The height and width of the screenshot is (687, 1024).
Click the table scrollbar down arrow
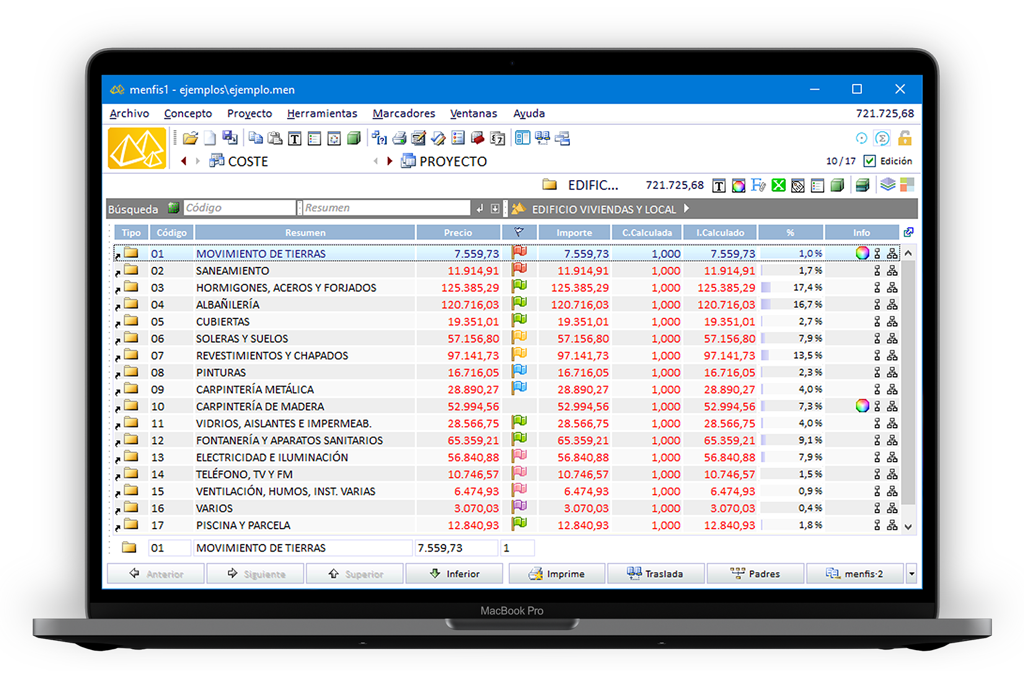908,526
